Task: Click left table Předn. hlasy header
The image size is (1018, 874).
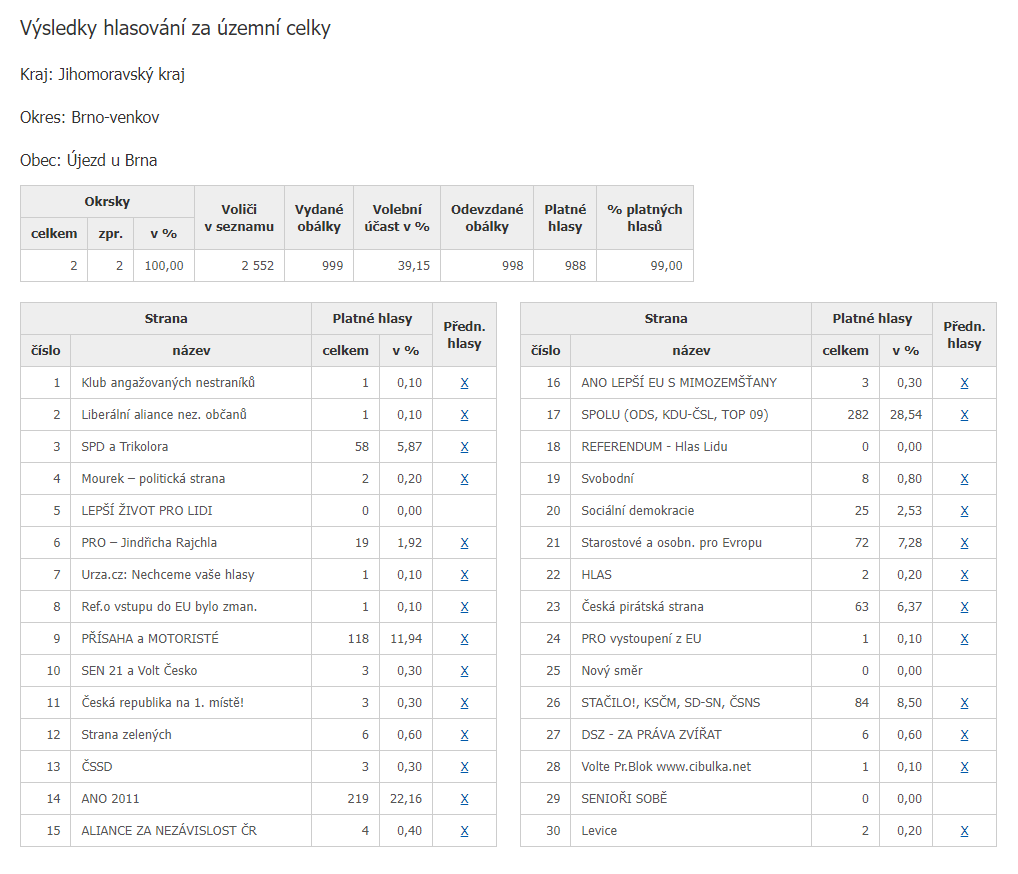Action: point(464,334)
